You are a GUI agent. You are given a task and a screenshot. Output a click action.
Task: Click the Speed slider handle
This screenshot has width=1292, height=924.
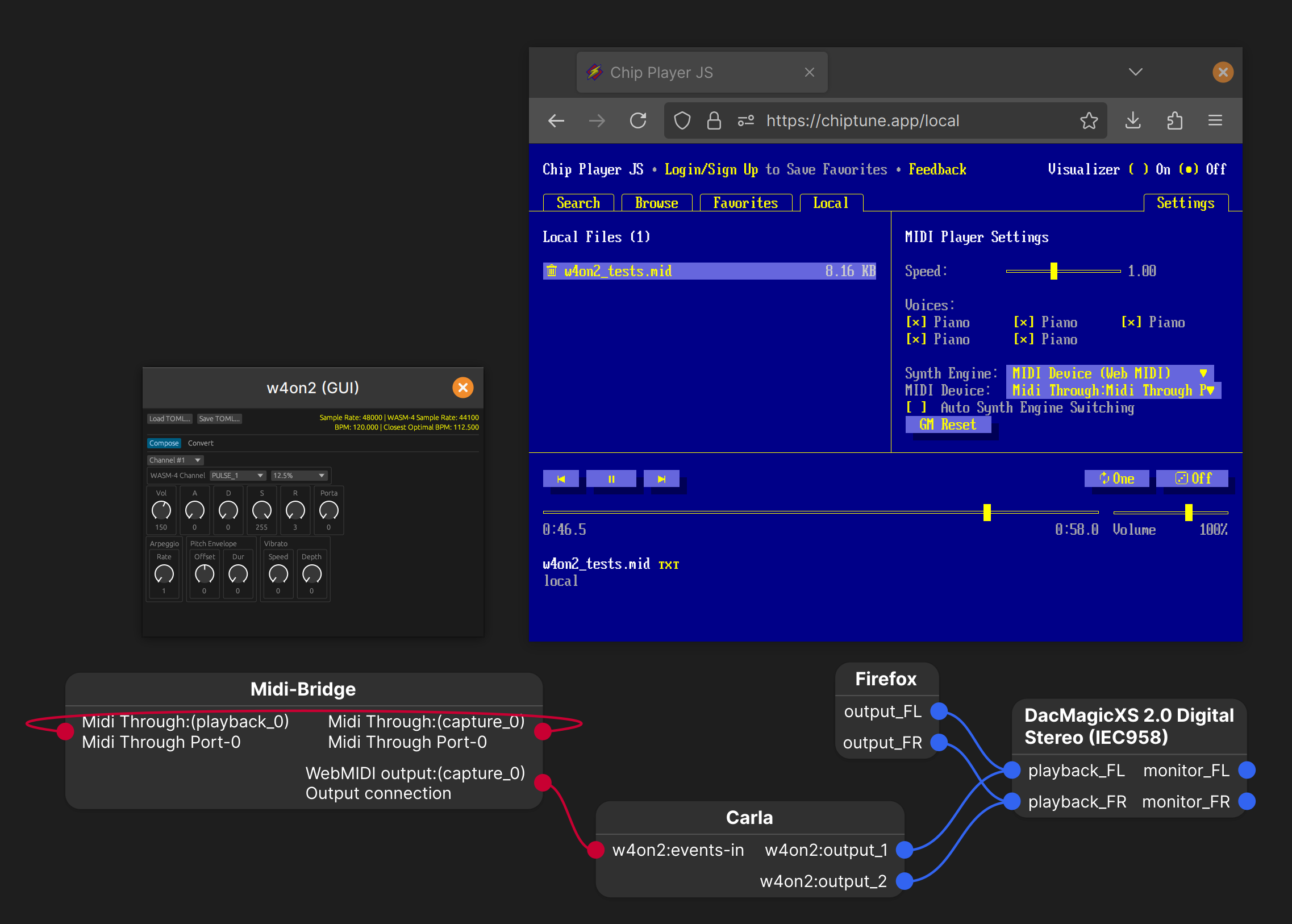coord(1053,271)
